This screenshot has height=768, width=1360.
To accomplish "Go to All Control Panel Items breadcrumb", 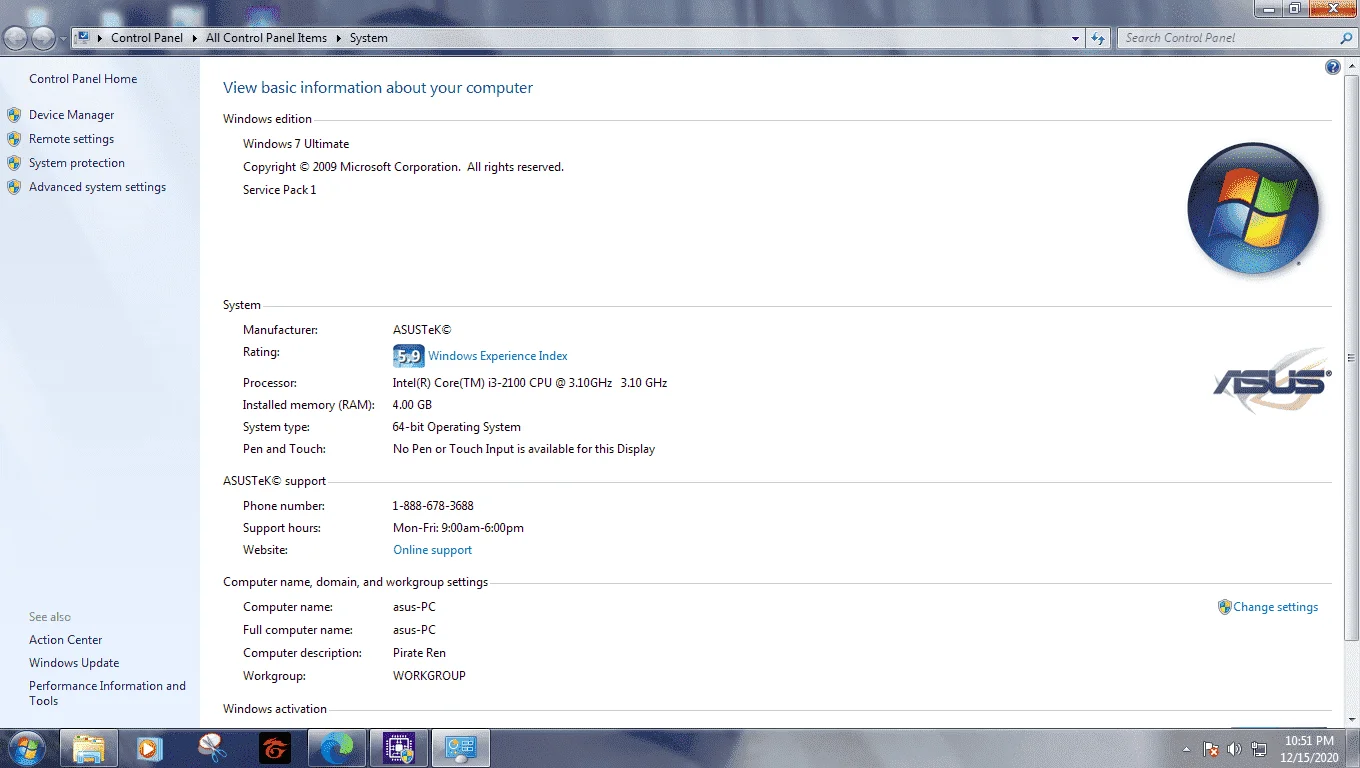I will click(266, 38).
